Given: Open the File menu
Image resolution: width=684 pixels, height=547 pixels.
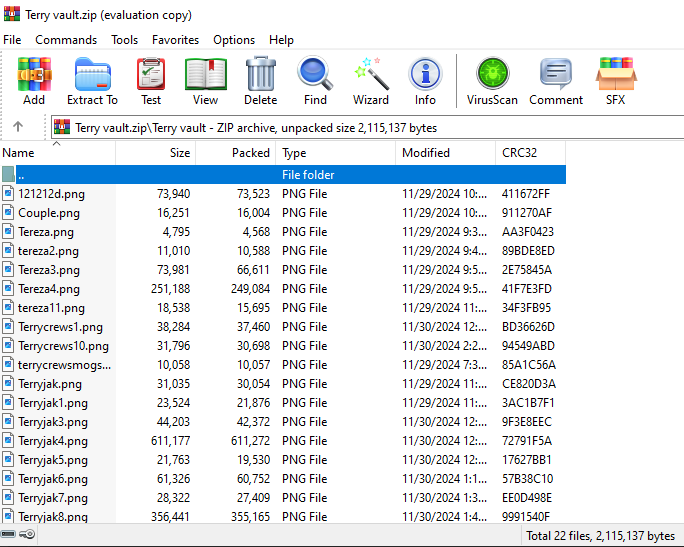Looking at the screenshot, I should point(12,40).
